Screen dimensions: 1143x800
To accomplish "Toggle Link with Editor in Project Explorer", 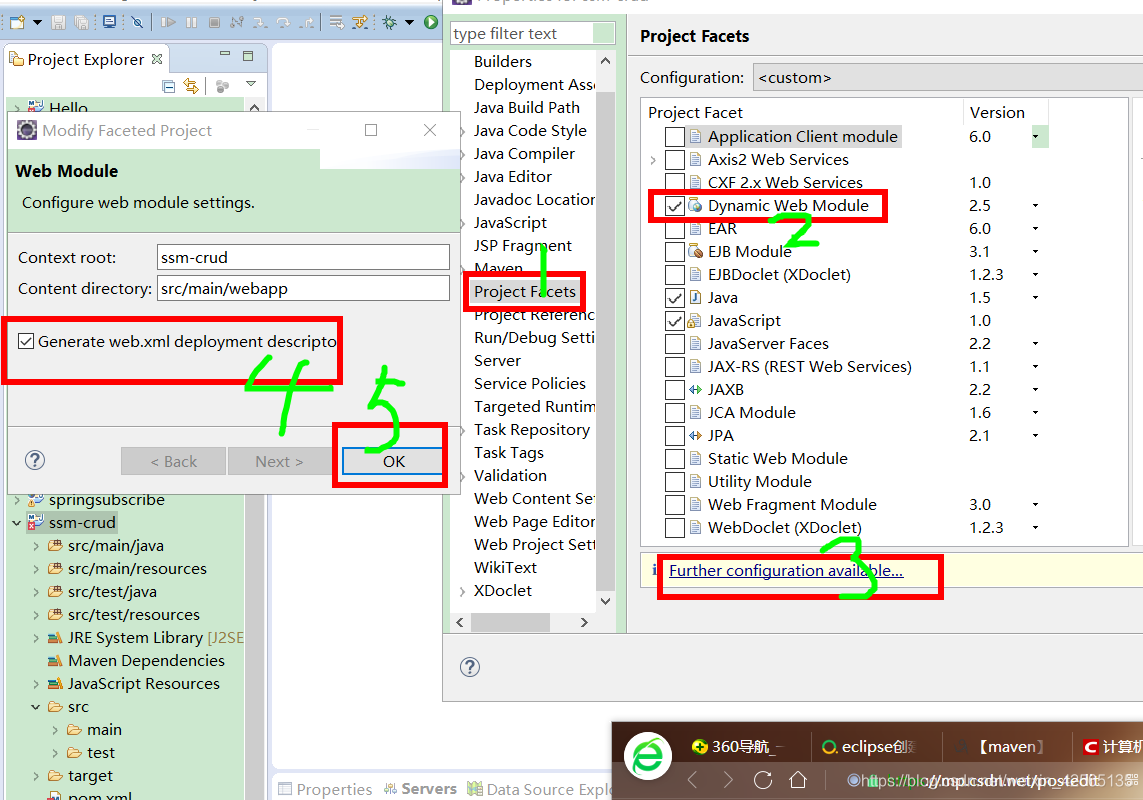I will [x=191, y=86].
